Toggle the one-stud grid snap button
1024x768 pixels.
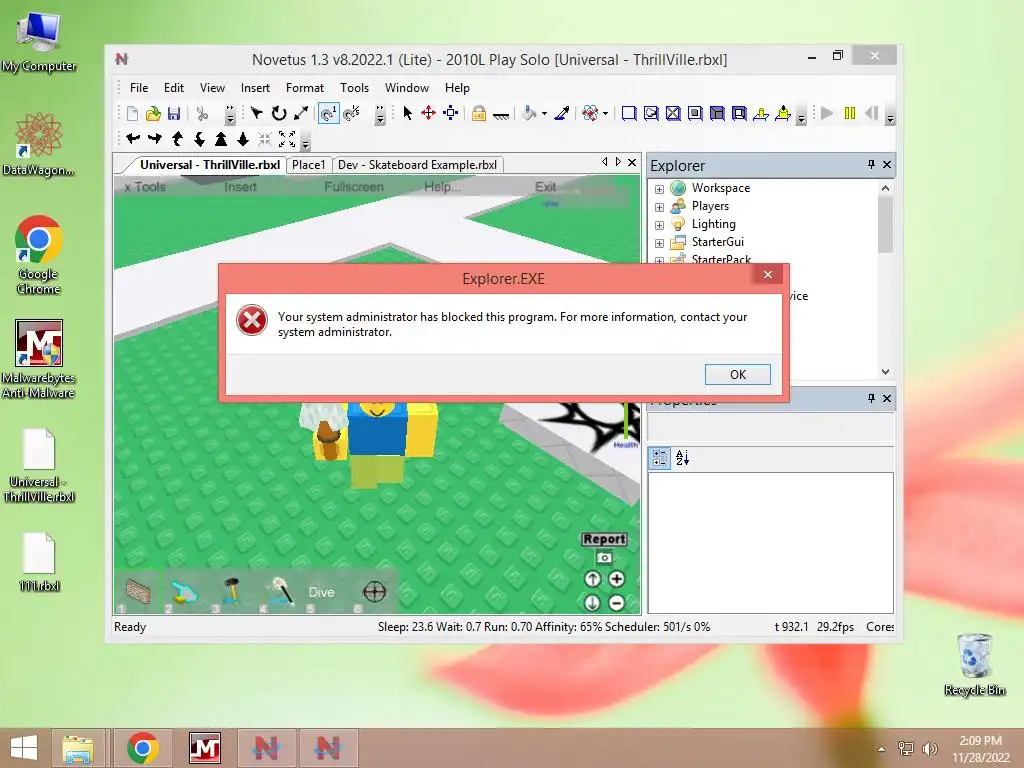point(328,114)
